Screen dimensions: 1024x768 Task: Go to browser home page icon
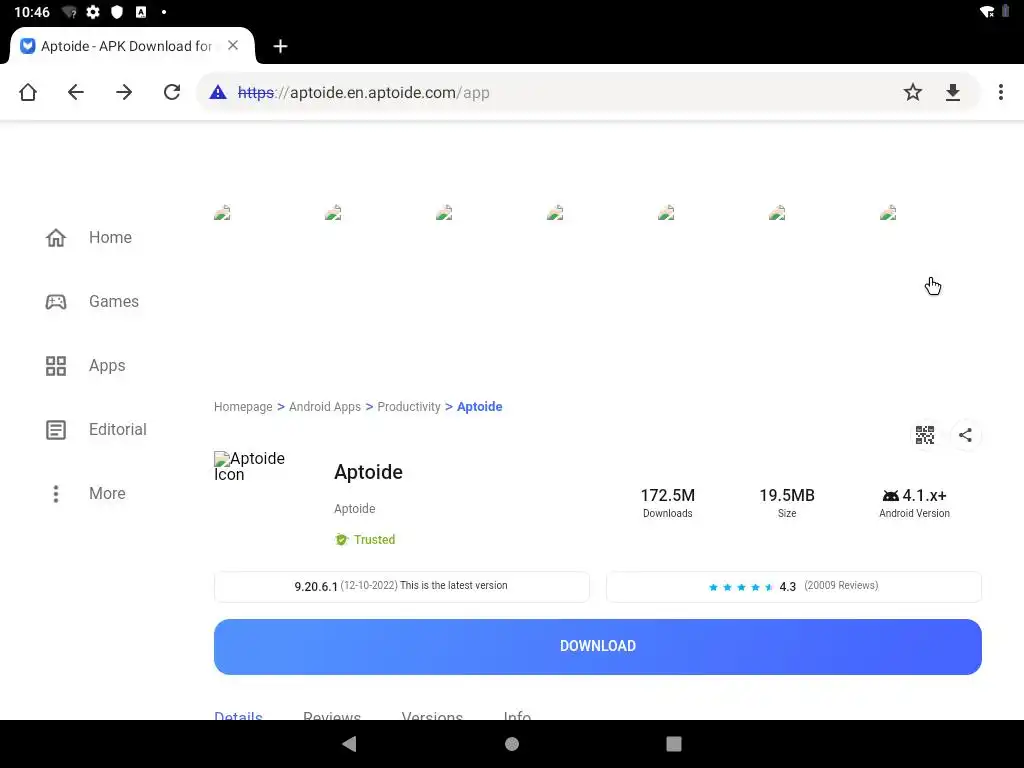pos(28,92)
